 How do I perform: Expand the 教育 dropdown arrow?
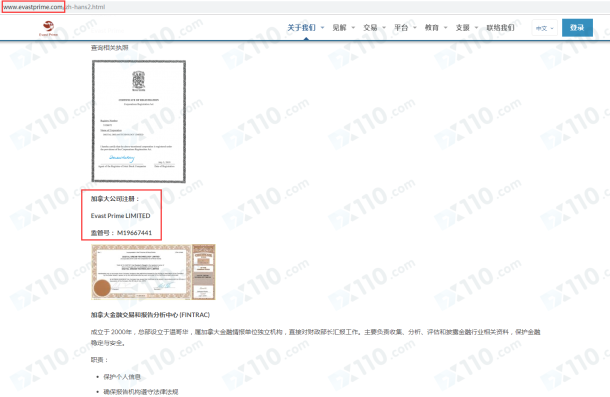point(445,28)
